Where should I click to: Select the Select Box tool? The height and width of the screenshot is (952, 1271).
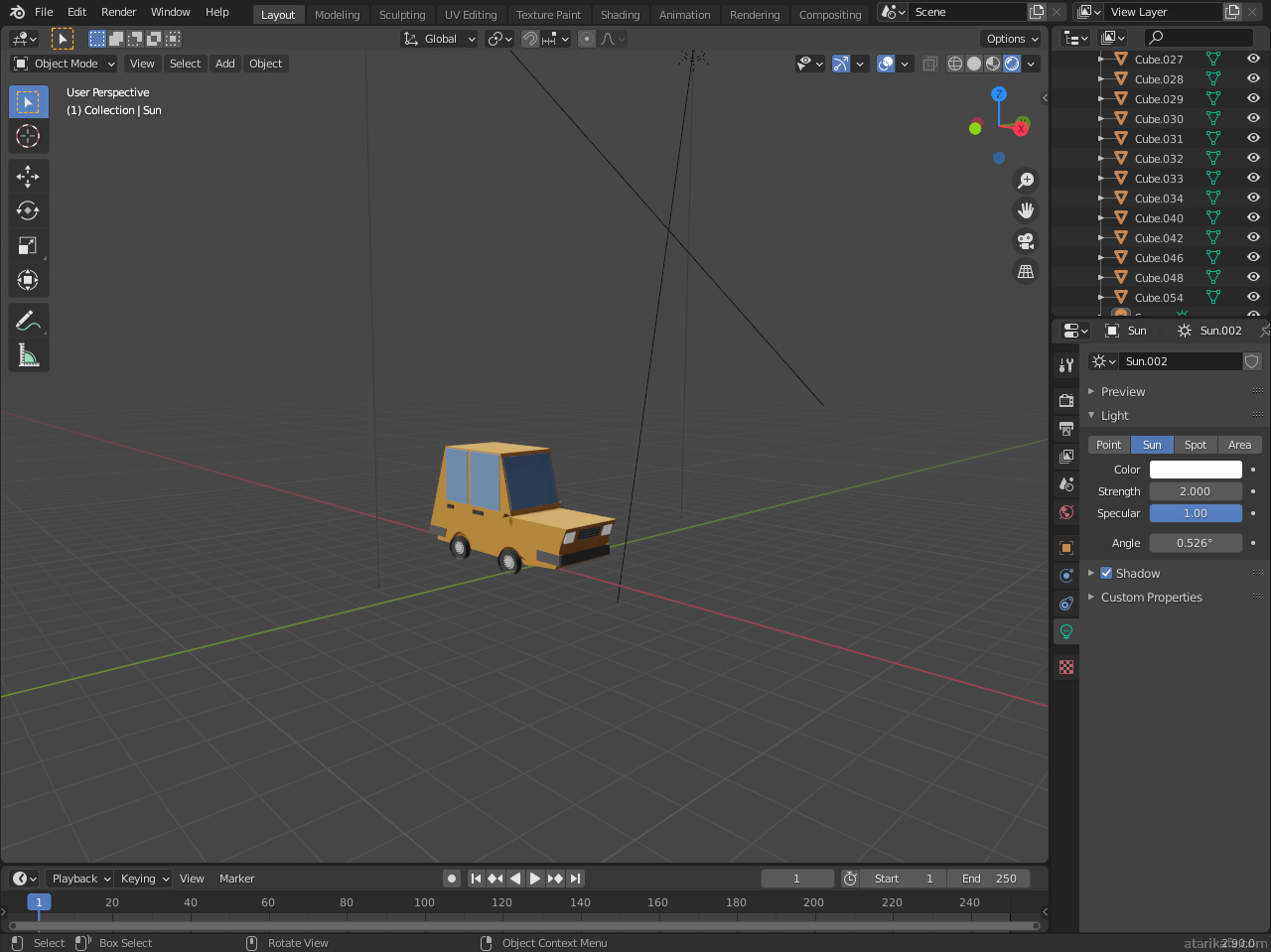point(28,101)
